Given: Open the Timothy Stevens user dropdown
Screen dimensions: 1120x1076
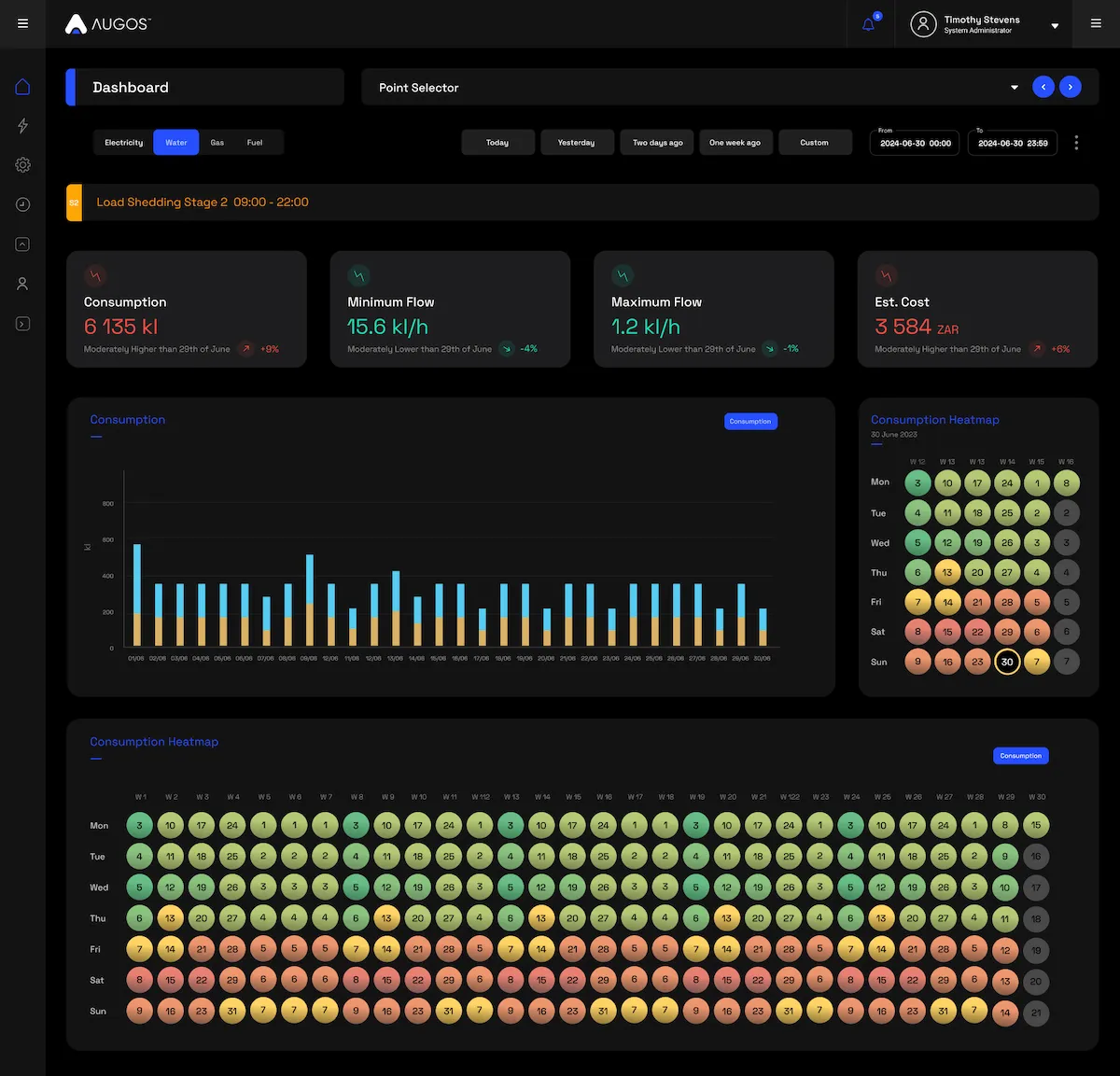Looking at the screenshot, I should click(x=1055, y=25).
